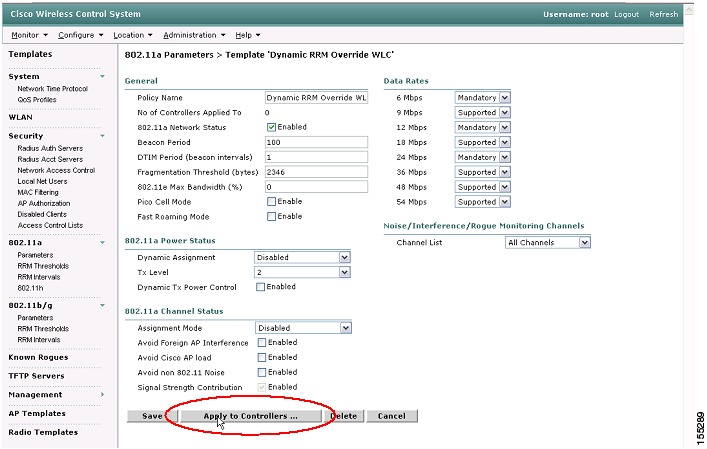
Task: Open the Monitor menu
Action: pyautogui.click(x=29, y=35)
